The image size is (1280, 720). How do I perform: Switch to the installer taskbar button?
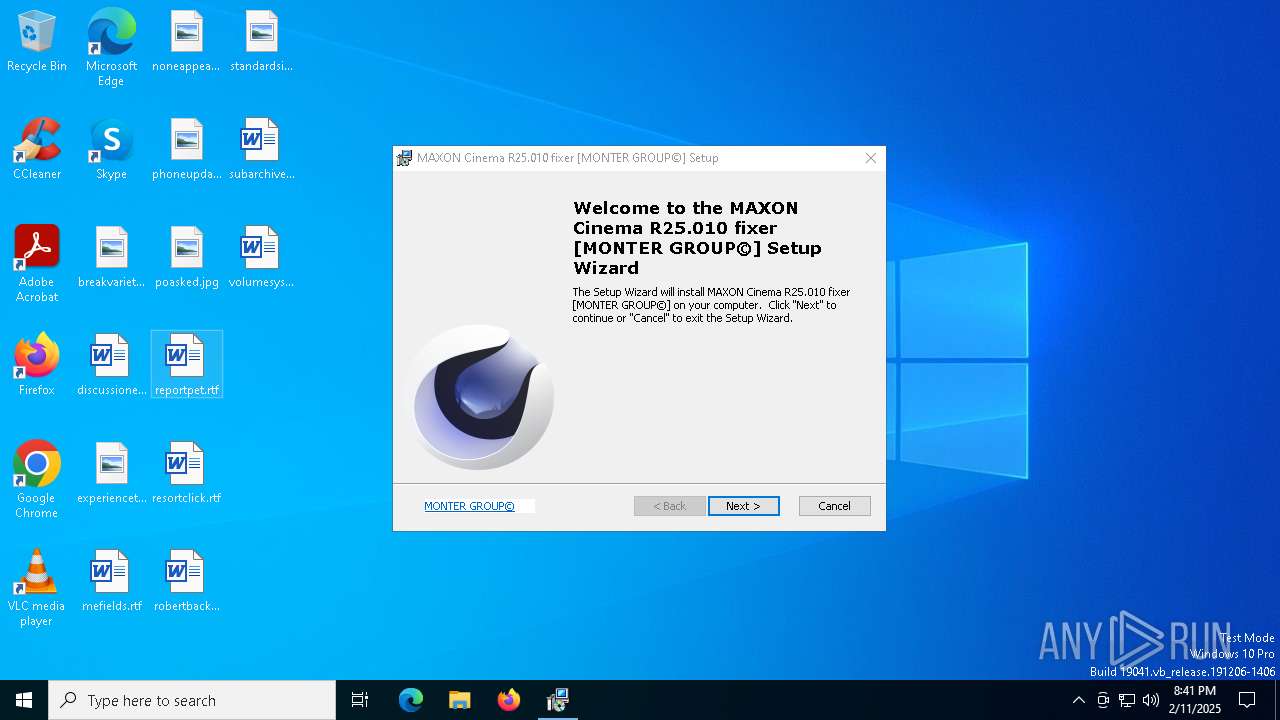click(x=558, y=700)
